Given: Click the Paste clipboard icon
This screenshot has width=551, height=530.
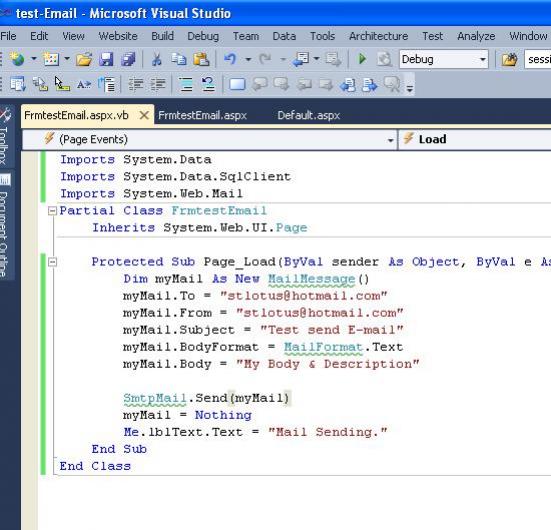Looking at the screenshot, I should 201,59.
